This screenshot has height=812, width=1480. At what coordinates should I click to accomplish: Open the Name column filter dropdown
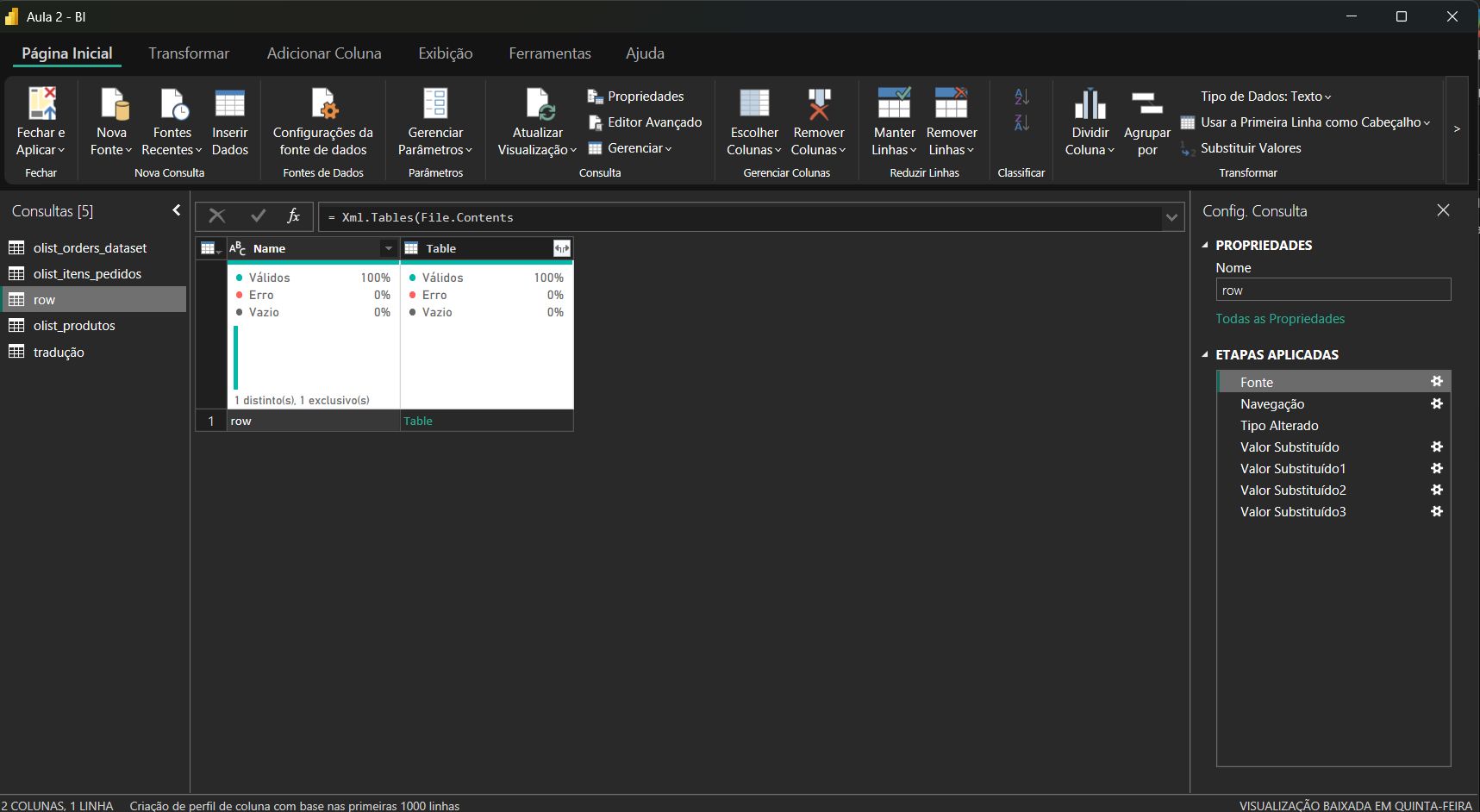coord(389,248)
